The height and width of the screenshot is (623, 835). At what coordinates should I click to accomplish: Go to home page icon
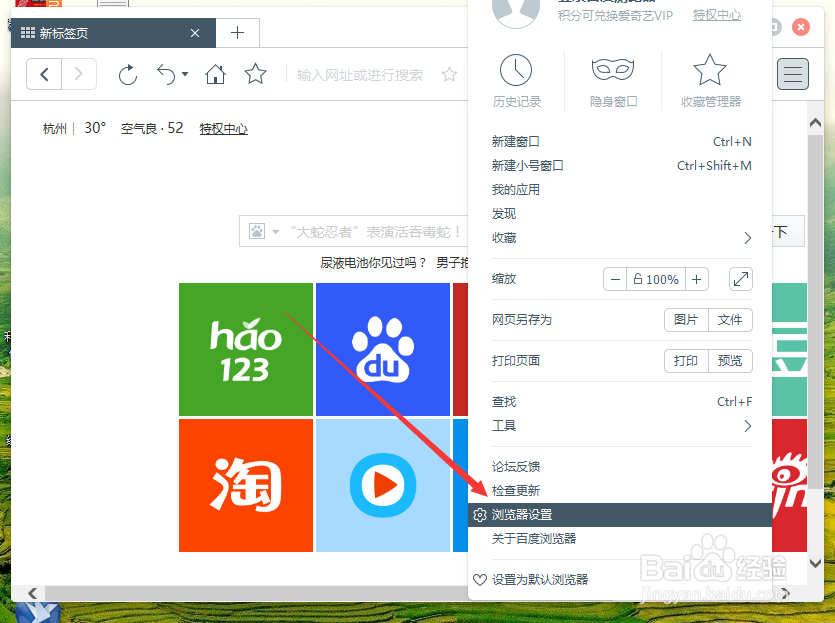click(215, 74)
